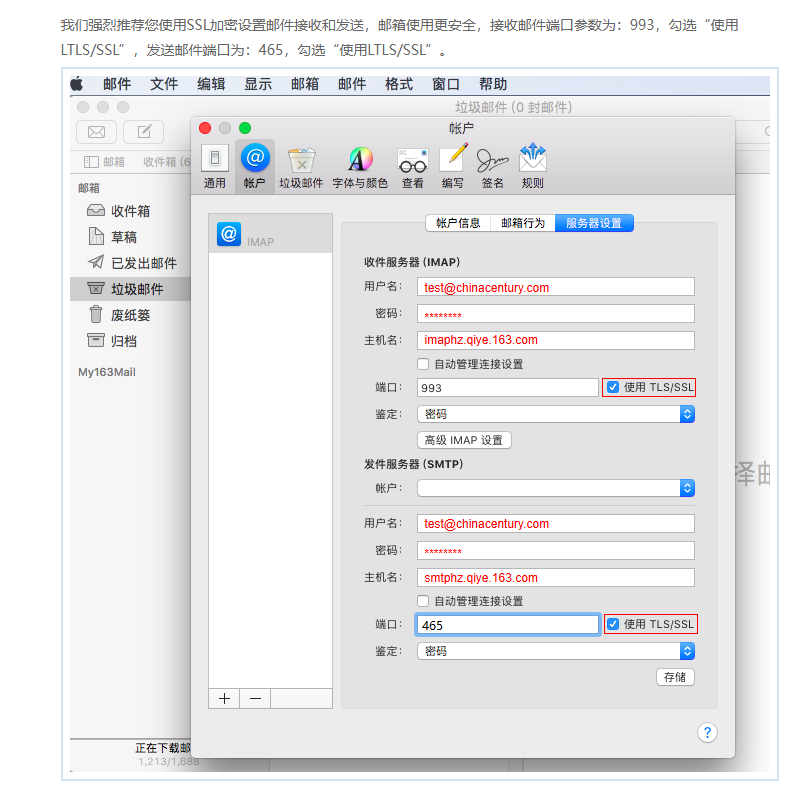The height and width of the screenshot is (788, 792).
Task: Open Signatures (签名) icon
Action: pyautogui.click(x=492, y=168)
